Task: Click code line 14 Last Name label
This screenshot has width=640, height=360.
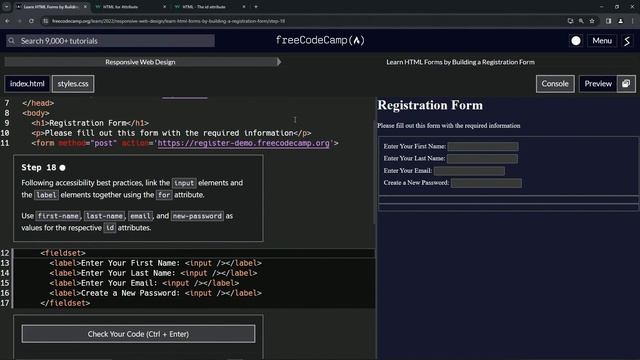Action: [153, 273]
